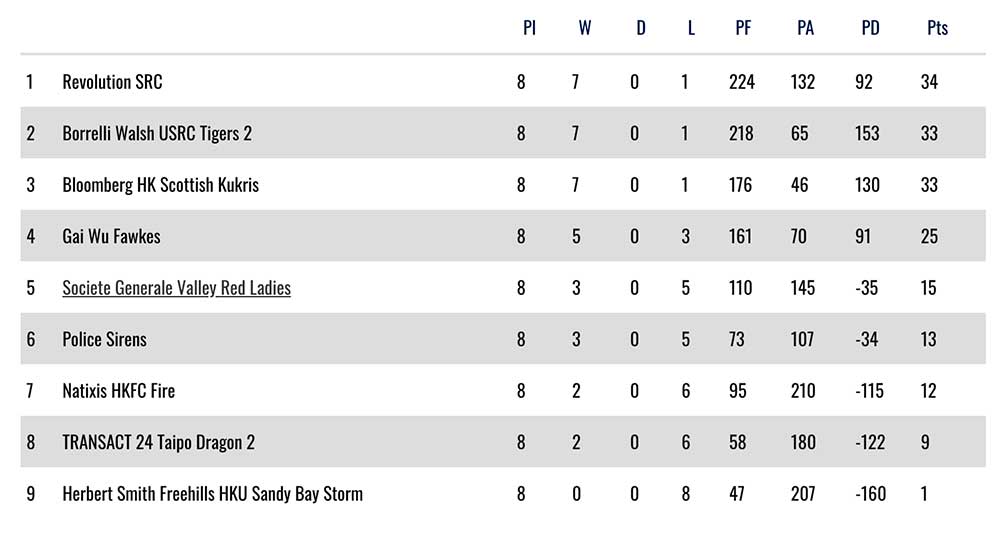Click the L column header
The width and height of the screenshot is (1000, 538).
(x=690, y=28)
